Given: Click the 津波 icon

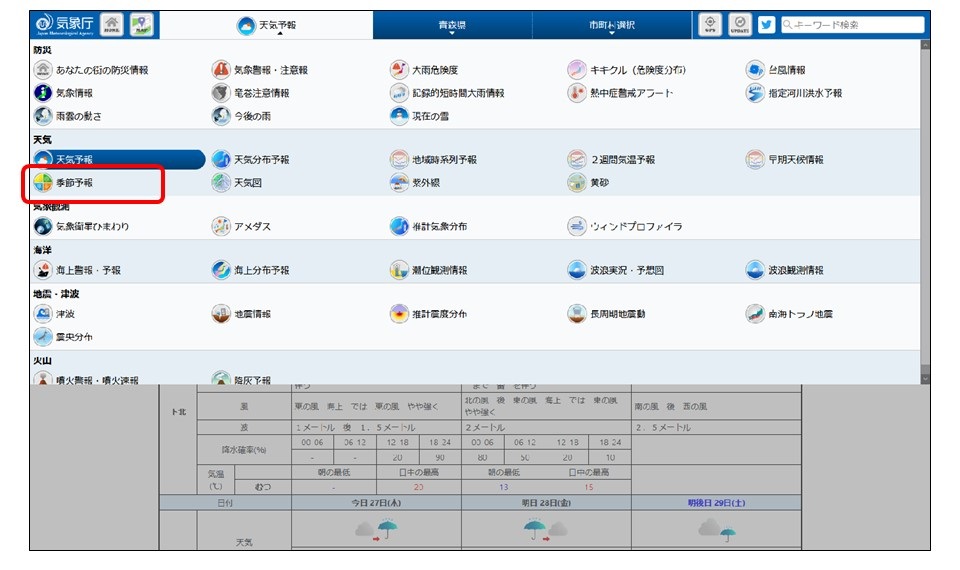Looking at the screenshot, I should click(42, 313).
